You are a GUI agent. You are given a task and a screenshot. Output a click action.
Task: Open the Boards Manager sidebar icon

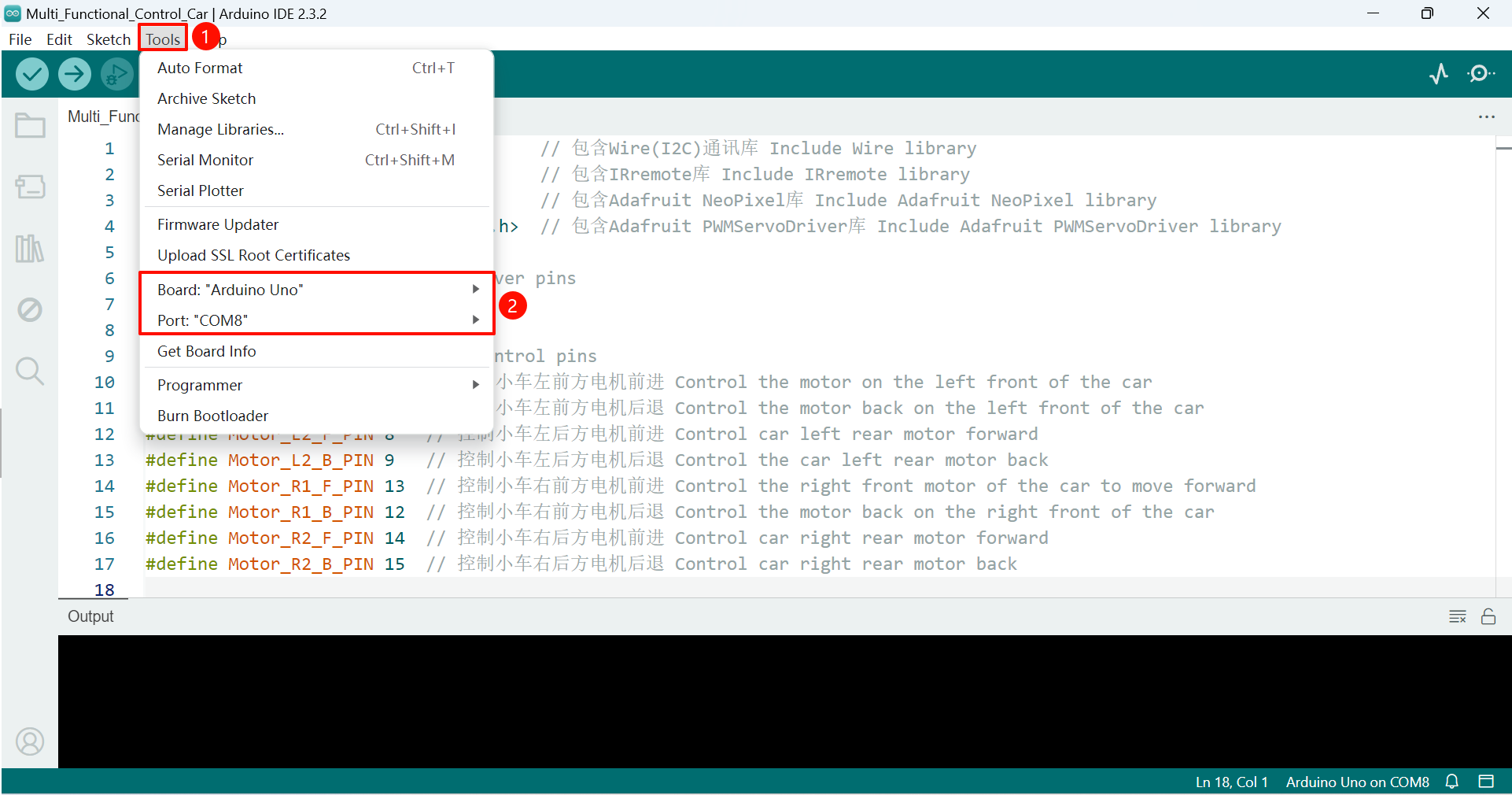[x=30, y=187]
